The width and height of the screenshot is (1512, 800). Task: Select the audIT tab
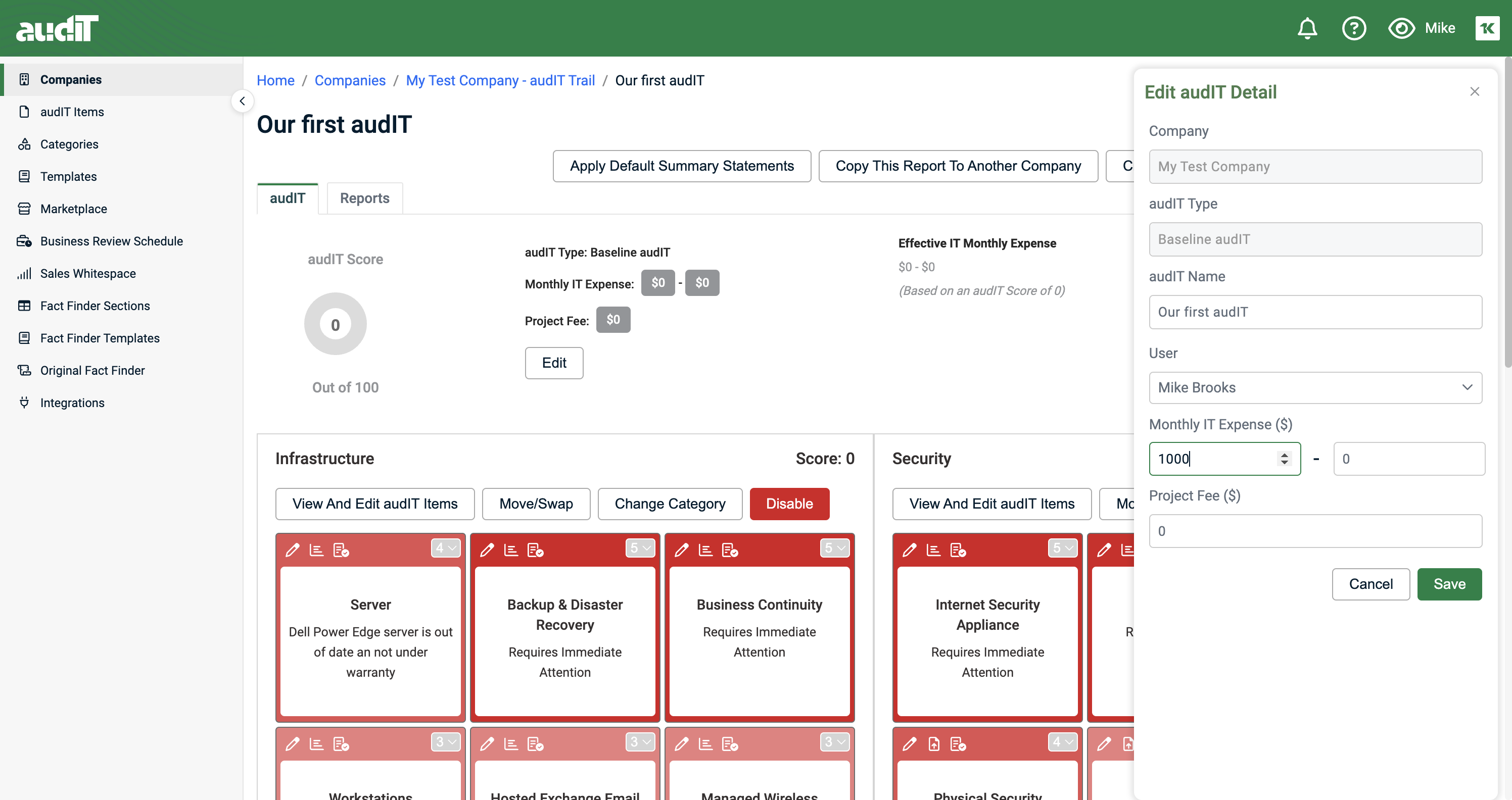pos(288,198)
